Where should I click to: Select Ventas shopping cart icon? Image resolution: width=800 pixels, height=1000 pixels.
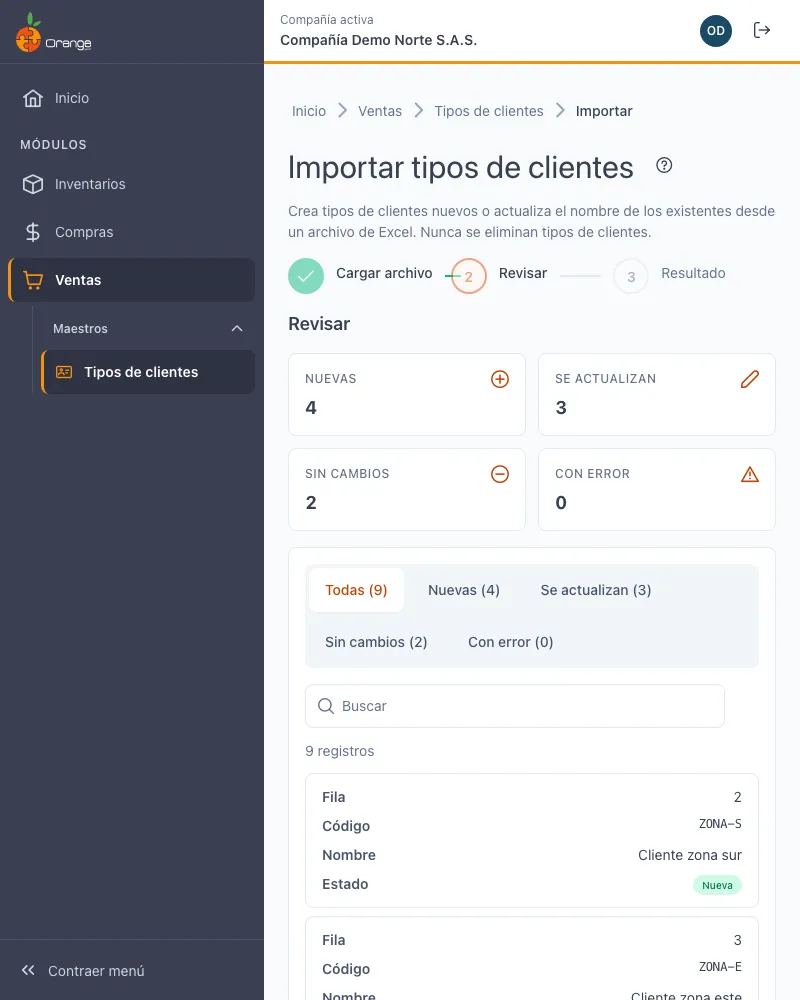click(33, 280)
